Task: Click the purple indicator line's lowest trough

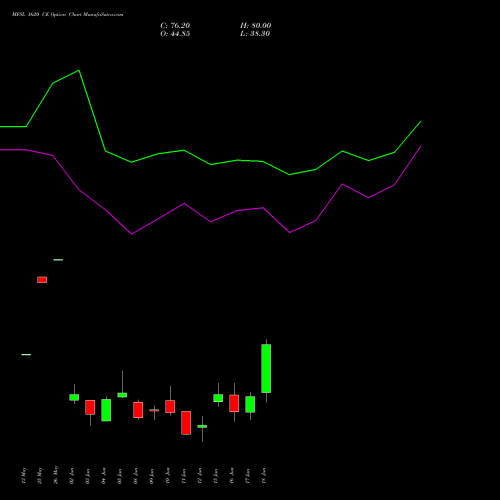Action: tap(132, 234)
